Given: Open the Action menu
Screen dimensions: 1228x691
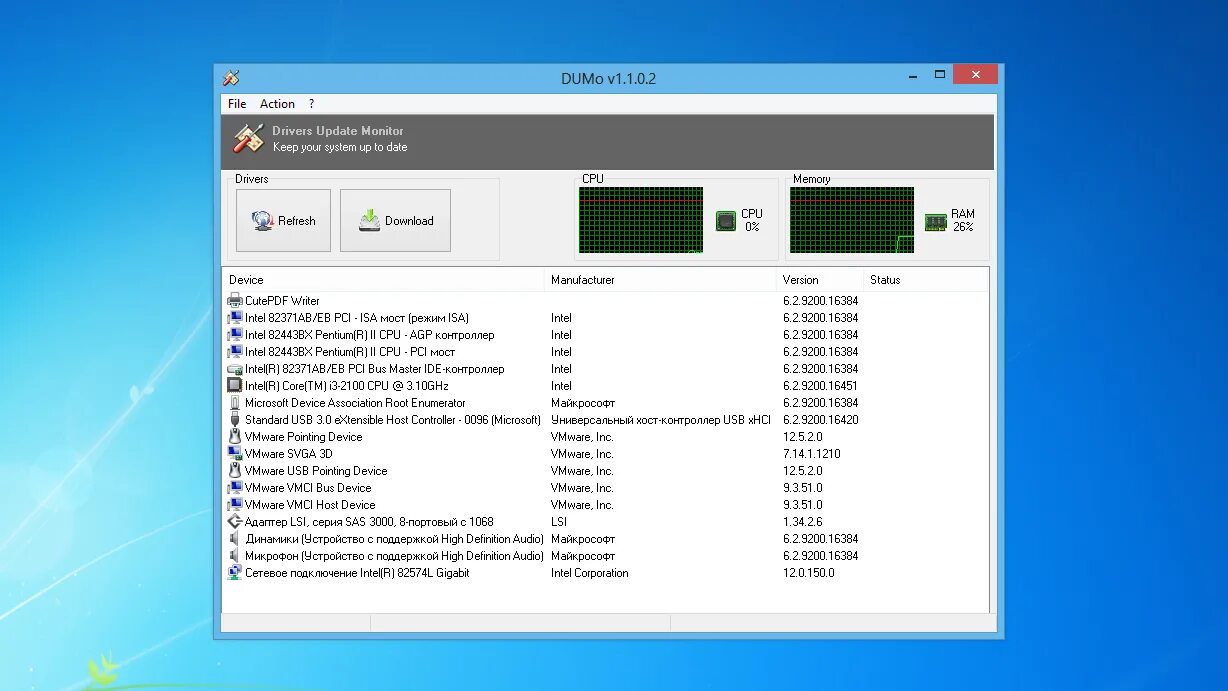Looking at the screenshot, I should (277, 104).
